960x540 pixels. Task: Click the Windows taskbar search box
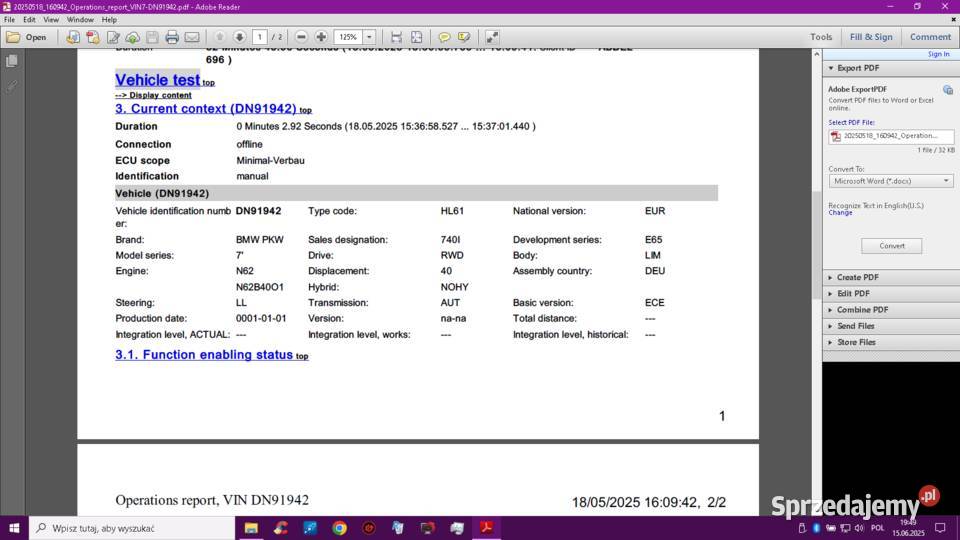coord(132,528)
